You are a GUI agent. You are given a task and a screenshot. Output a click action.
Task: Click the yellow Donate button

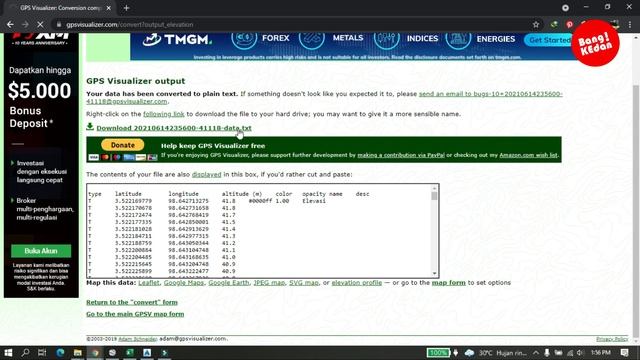coord(122,145)
